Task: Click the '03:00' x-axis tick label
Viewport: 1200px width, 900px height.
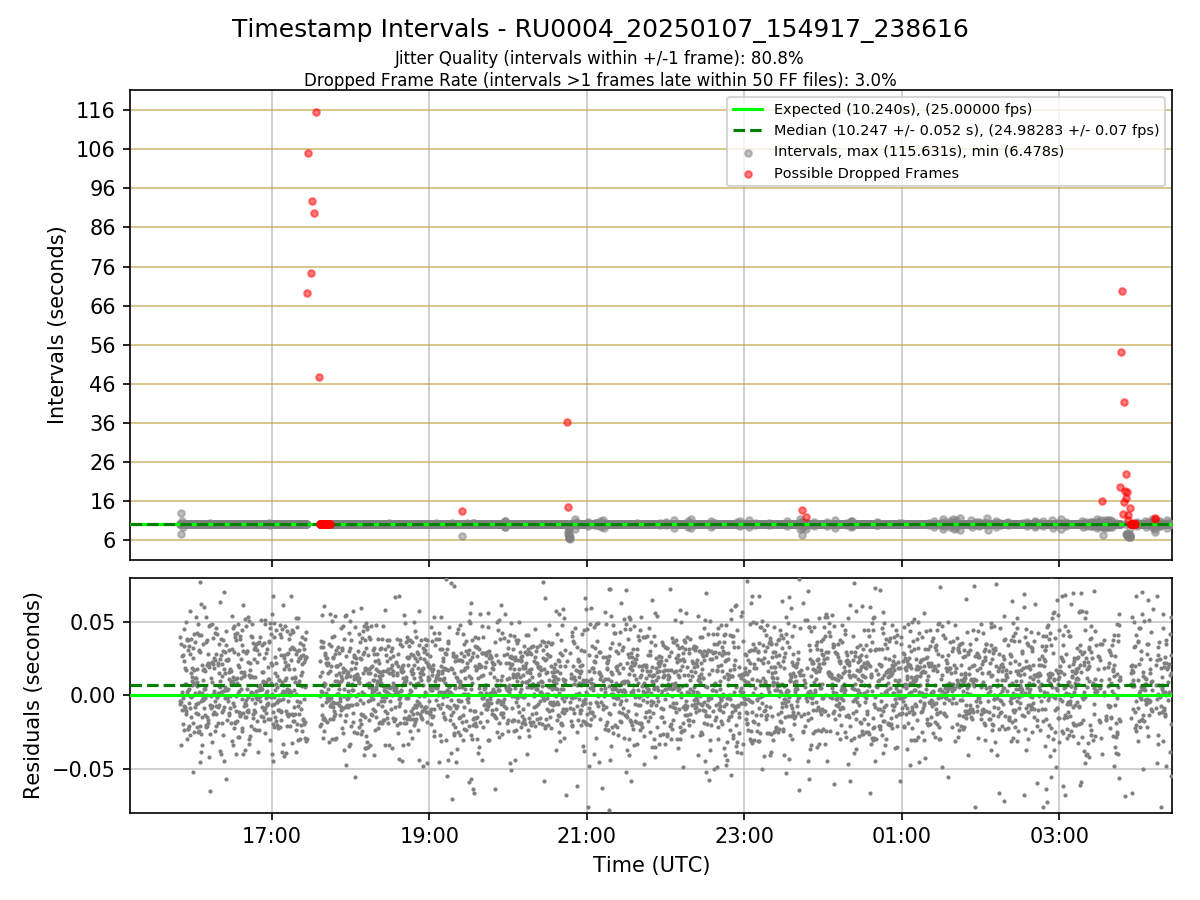Action: [x=1059, y=834]
